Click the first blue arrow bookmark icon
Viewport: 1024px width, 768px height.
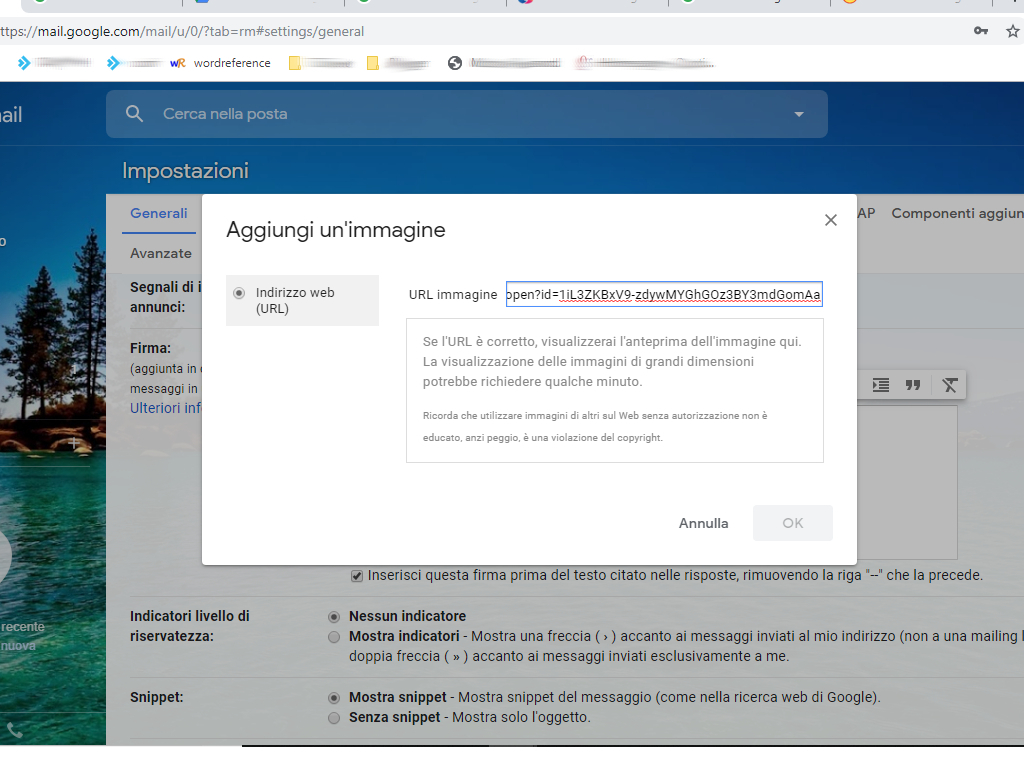click(x=24, y=63)
